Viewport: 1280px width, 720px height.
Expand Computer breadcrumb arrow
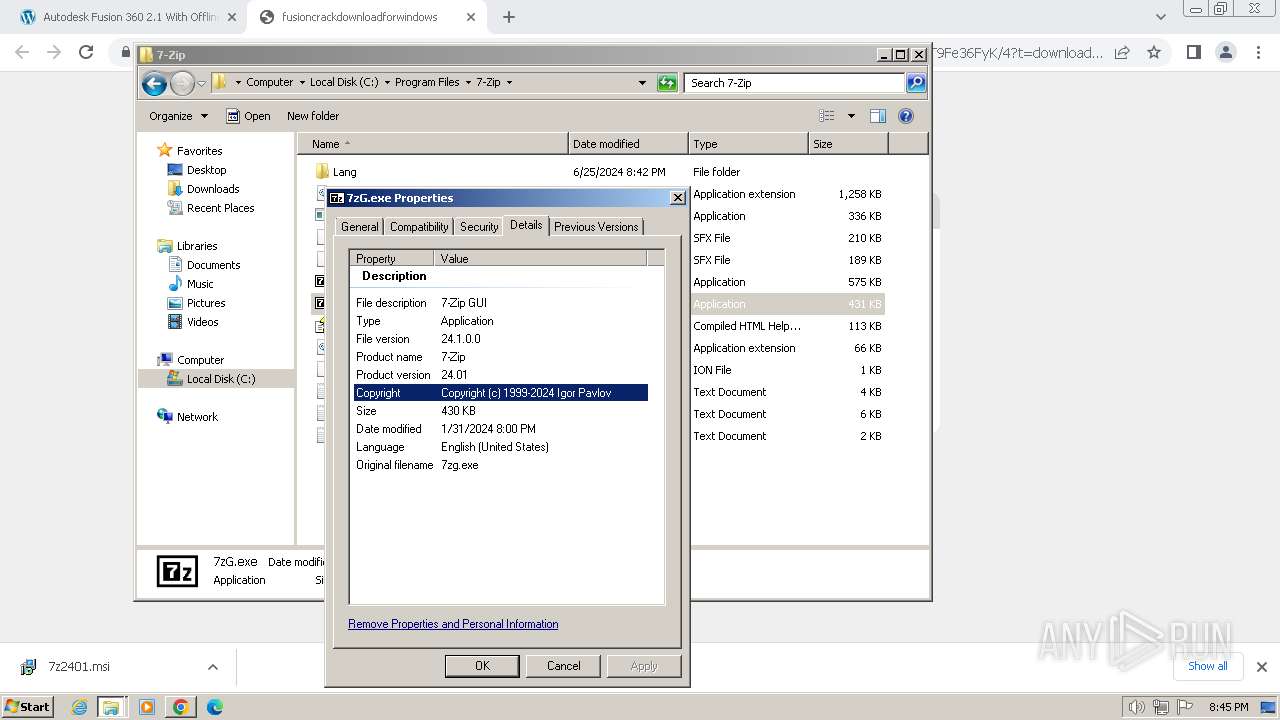pos(302,83)
